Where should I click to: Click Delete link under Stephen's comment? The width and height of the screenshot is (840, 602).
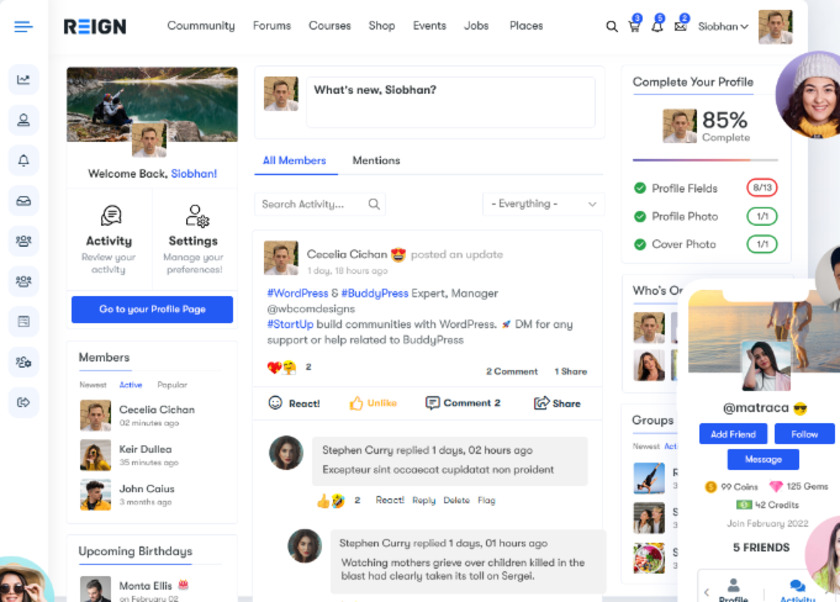click(456, 500)
